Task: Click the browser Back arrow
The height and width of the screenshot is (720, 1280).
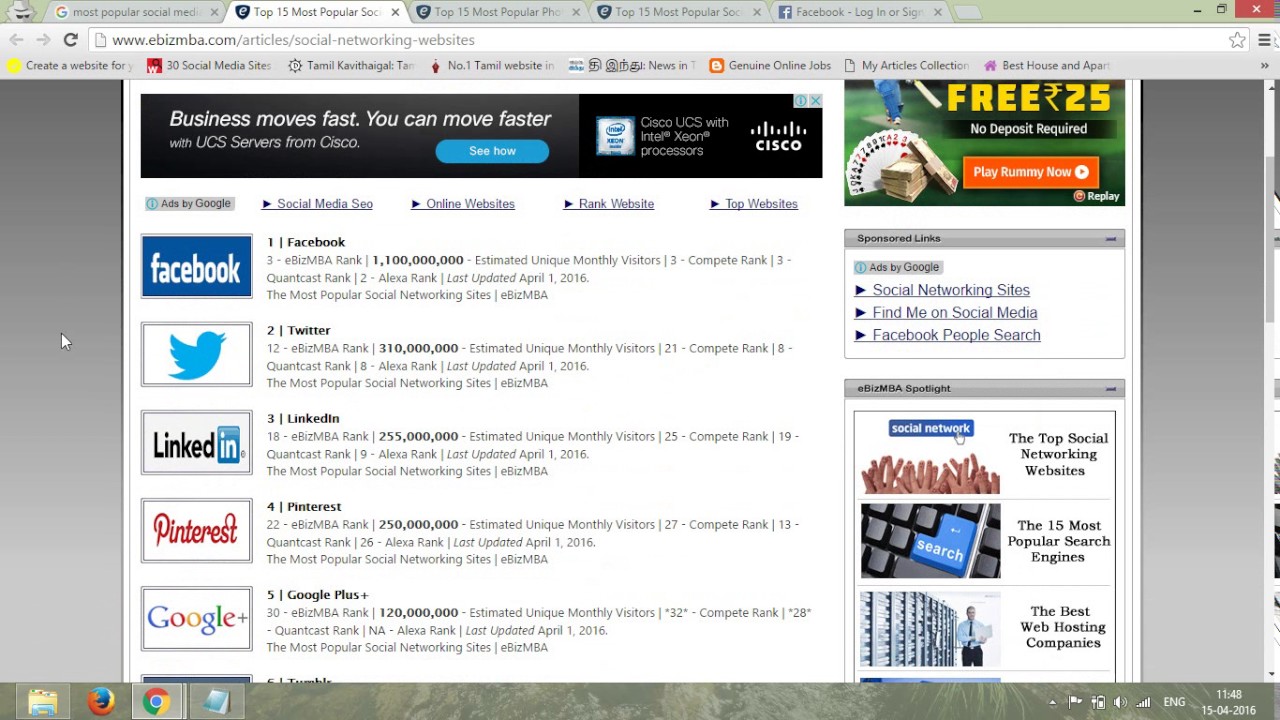Action: [16, 40]
